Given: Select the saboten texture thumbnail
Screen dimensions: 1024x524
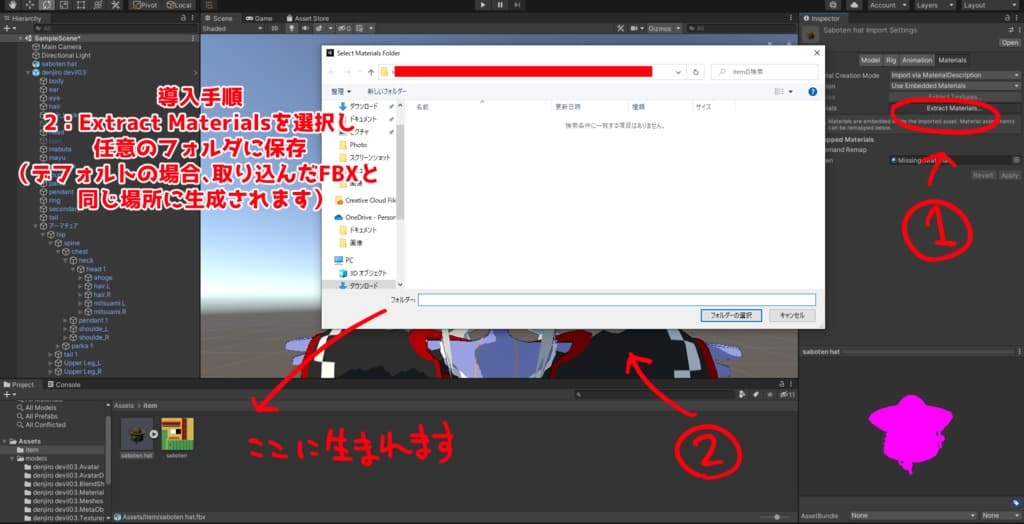Looking at the screenshot, I should (x=177, y=434).
